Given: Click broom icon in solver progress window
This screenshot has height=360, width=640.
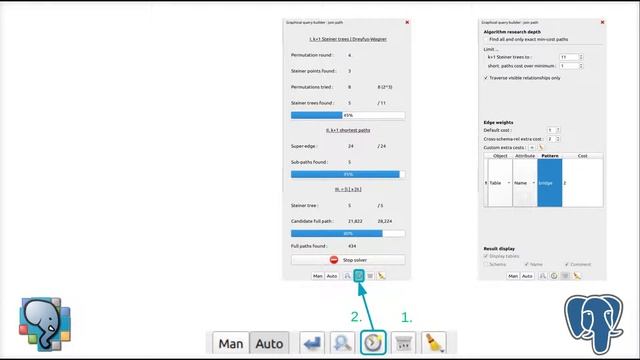Looking at the screenshot, I should click(381, 276).
